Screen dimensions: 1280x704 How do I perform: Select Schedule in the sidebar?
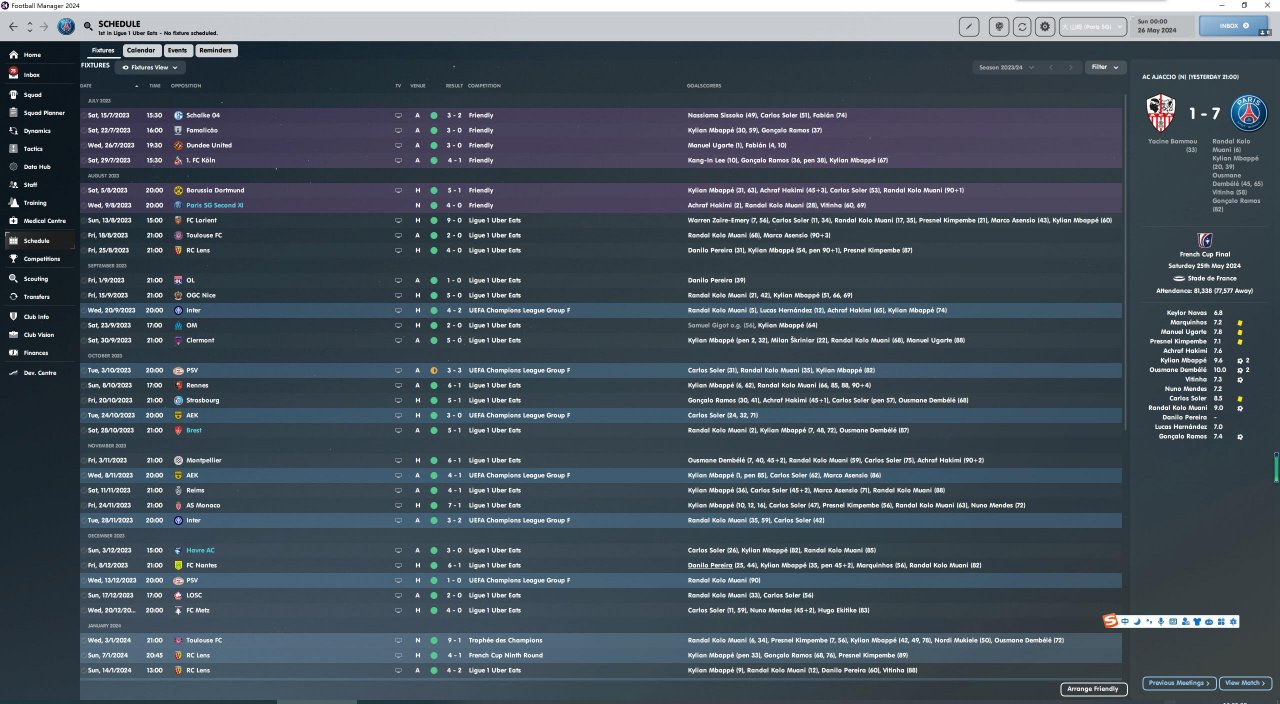(x=35, y=241)
